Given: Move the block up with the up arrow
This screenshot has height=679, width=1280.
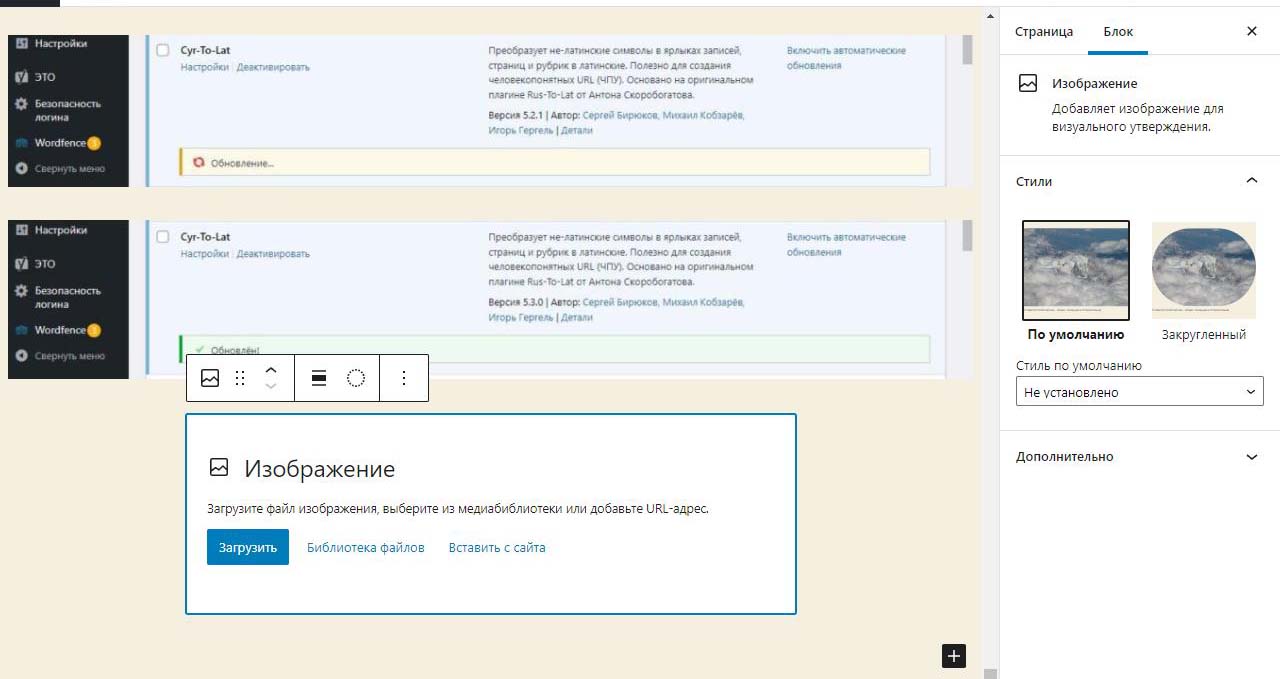Looking at the screenshot, I should point(270,369).
